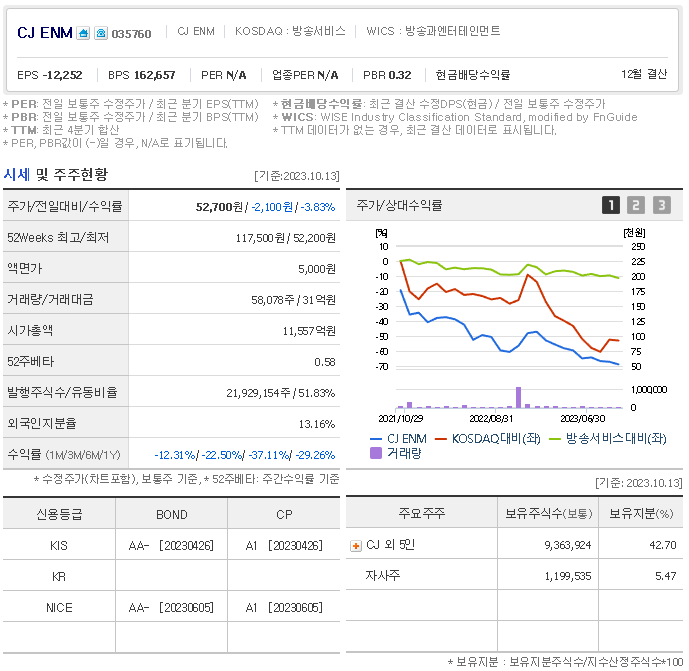The image size is (689, 671).
Task: Click the 신용등급 column header
Action: [59, 515]
